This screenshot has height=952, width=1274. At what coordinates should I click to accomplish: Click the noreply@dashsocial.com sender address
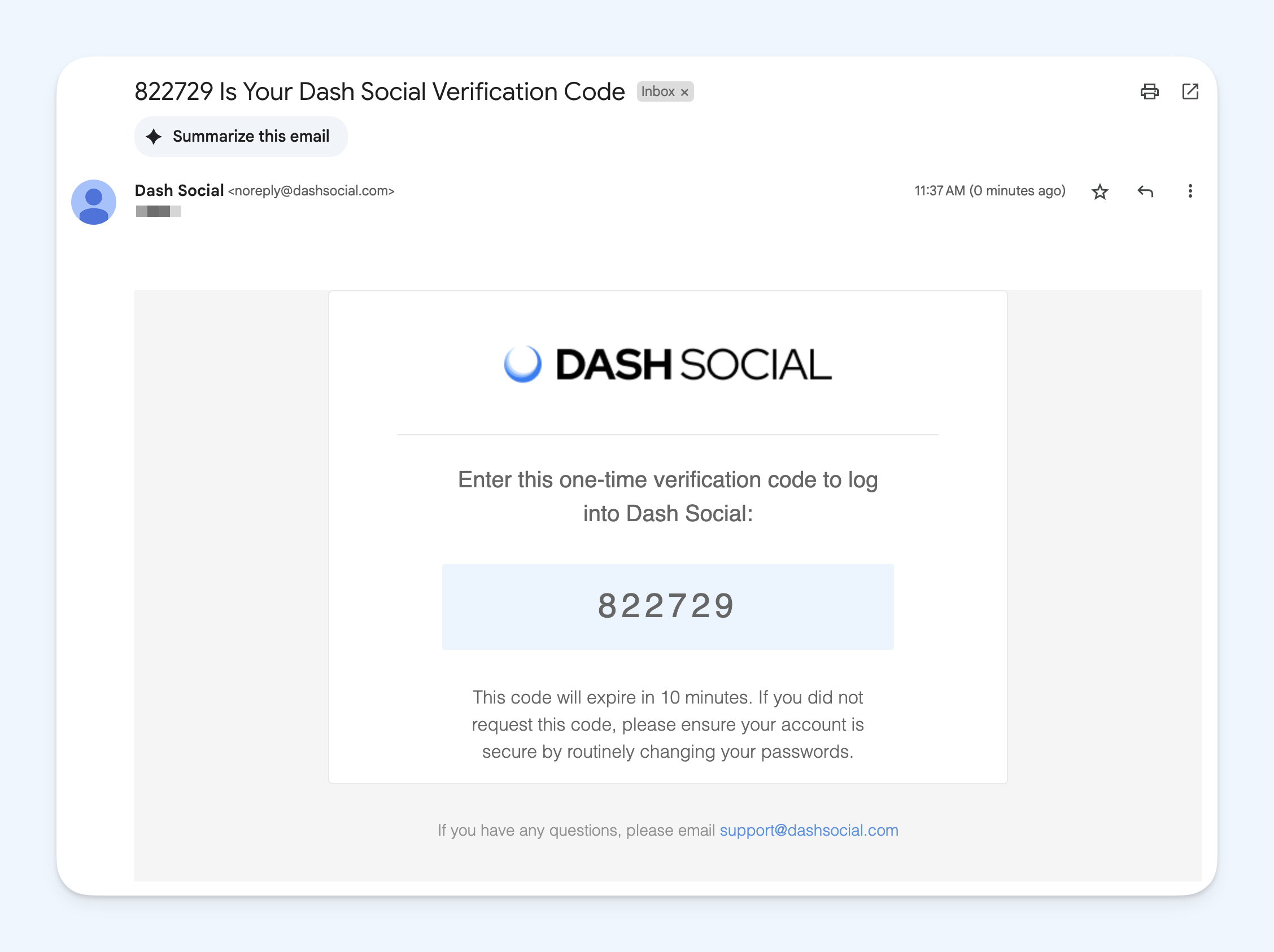[x=311, y=191]
